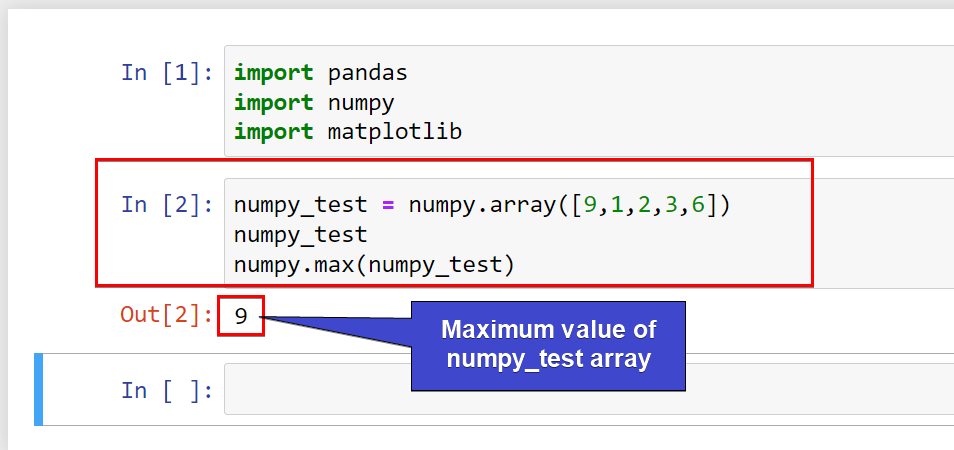Click the standalone 'numpy_test' second line
The height and width of the screenshot is (450, 954).
pyautogui.click(x=301, y=235)
